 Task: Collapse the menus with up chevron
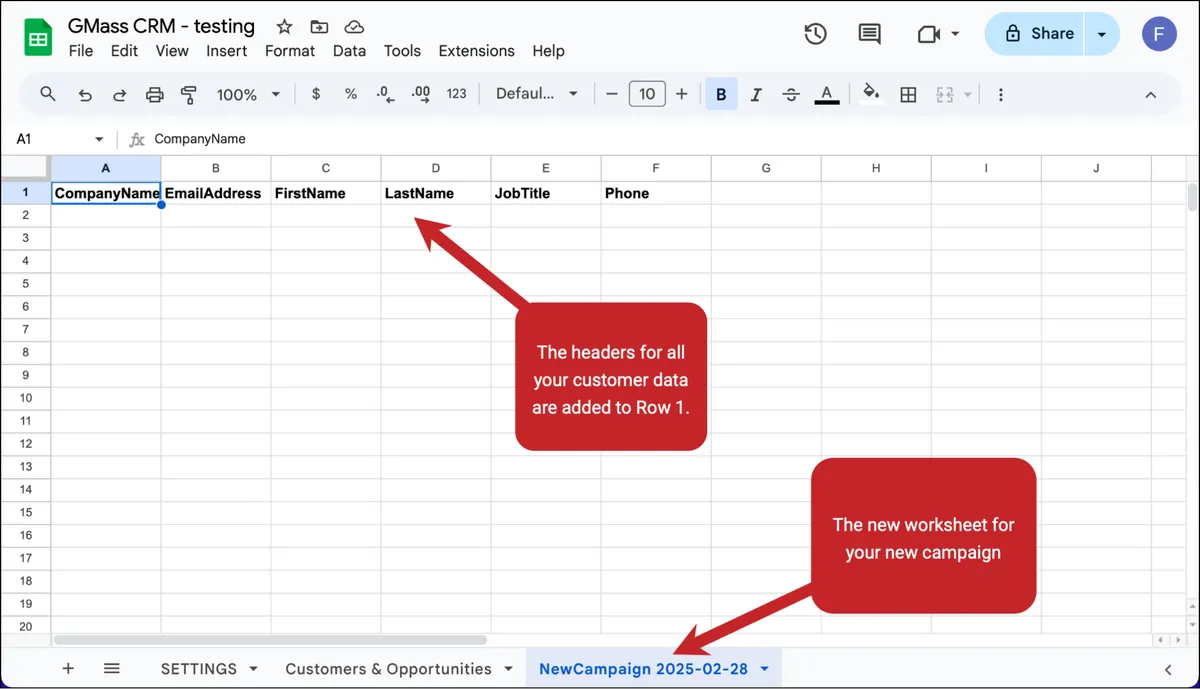(x=1150, y=95)
